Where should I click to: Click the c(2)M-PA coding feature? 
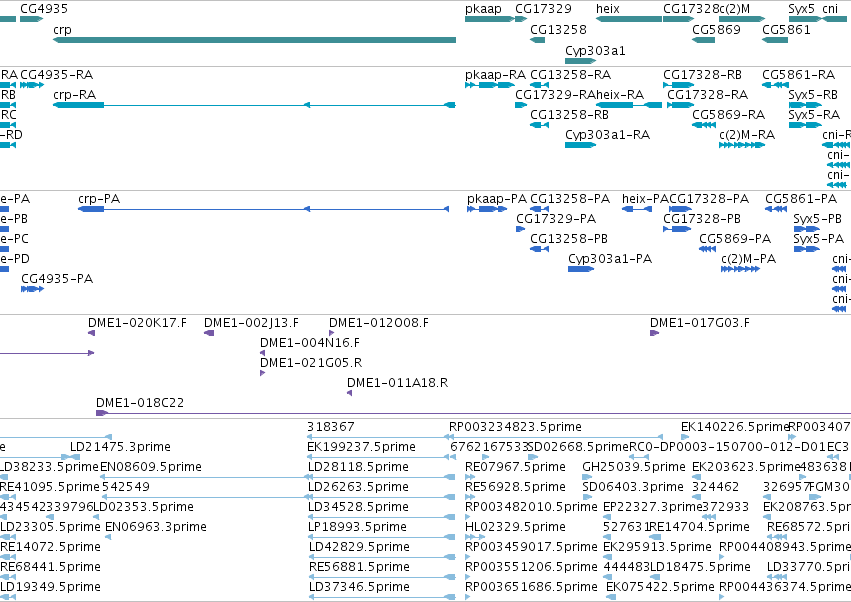[x=740, y=269]
